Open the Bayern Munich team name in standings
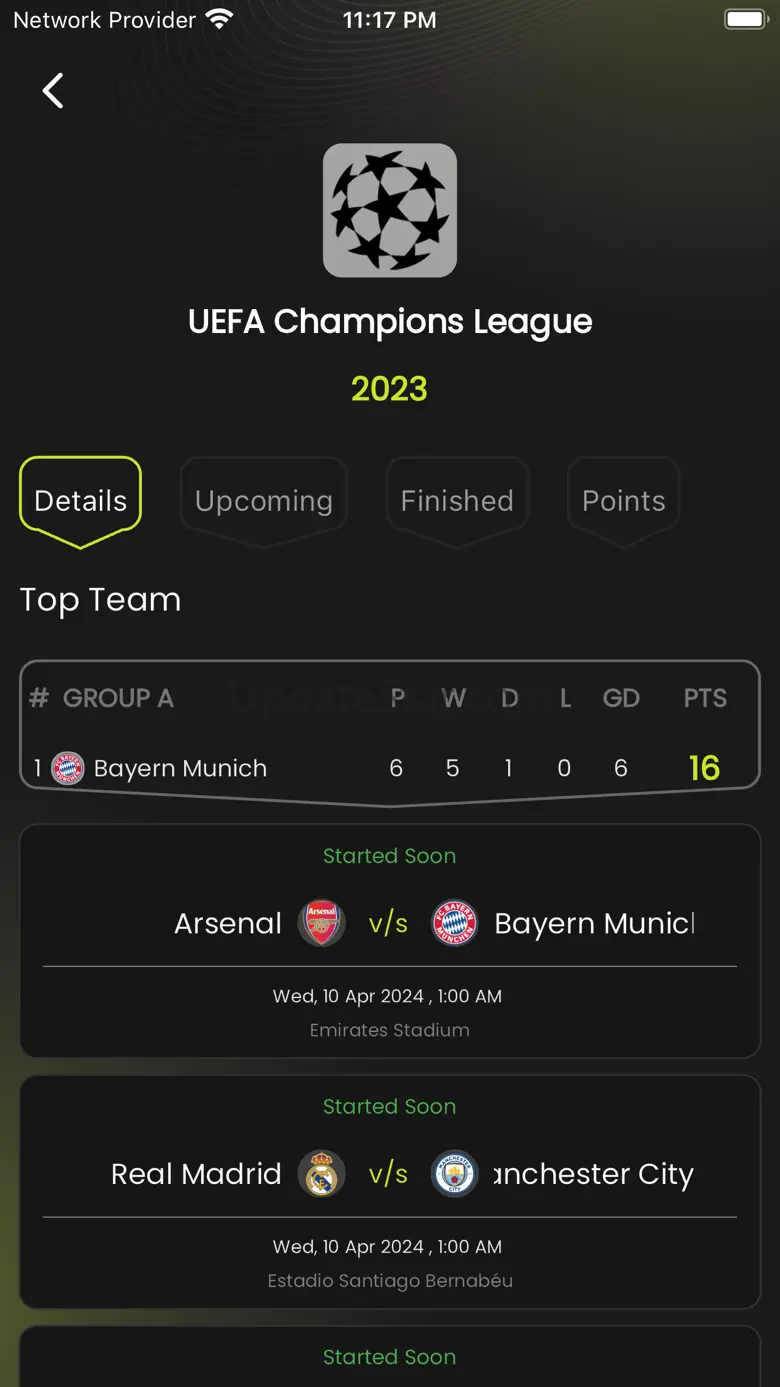780x1387 pixels. [180, 768]
